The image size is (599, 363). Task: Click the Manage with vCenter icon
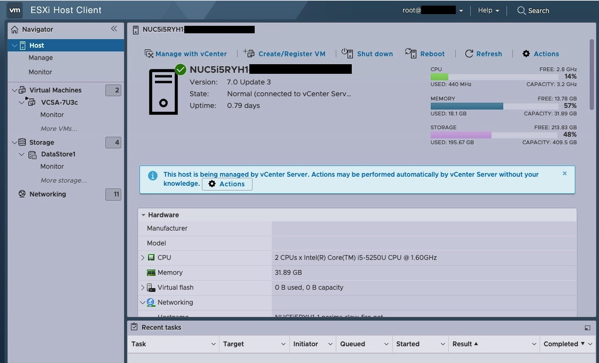[149, 53]
